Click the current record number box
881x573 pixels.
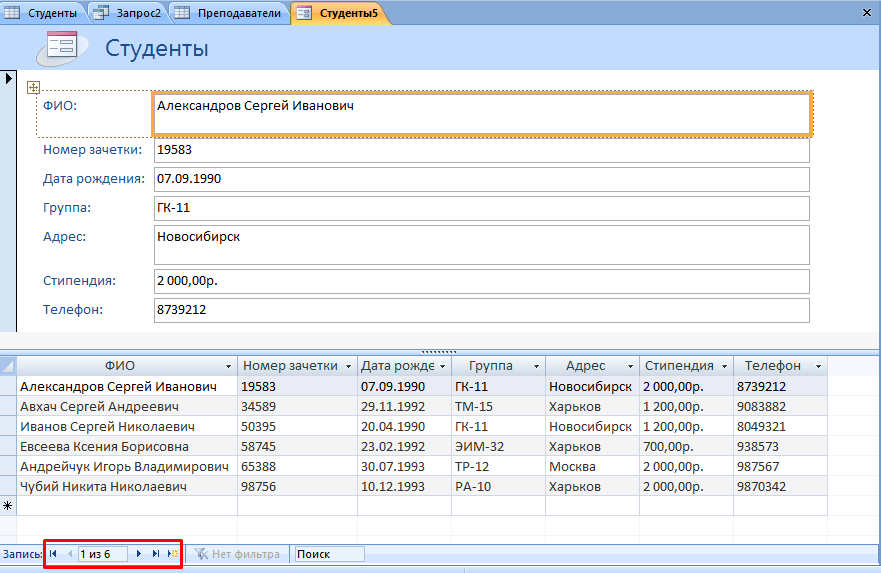coord(102,554)
